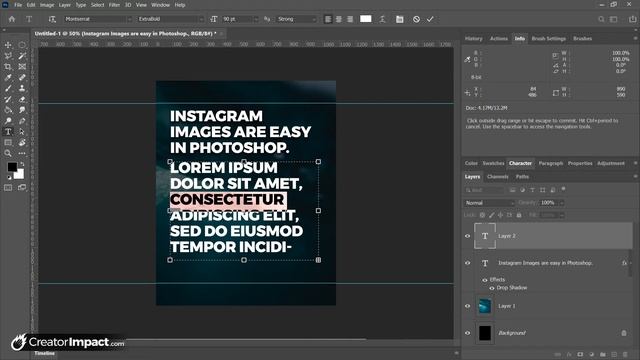Open the Kind layer filter dropdown
This screenshot has width=640, height=360.
coord(484,190)
